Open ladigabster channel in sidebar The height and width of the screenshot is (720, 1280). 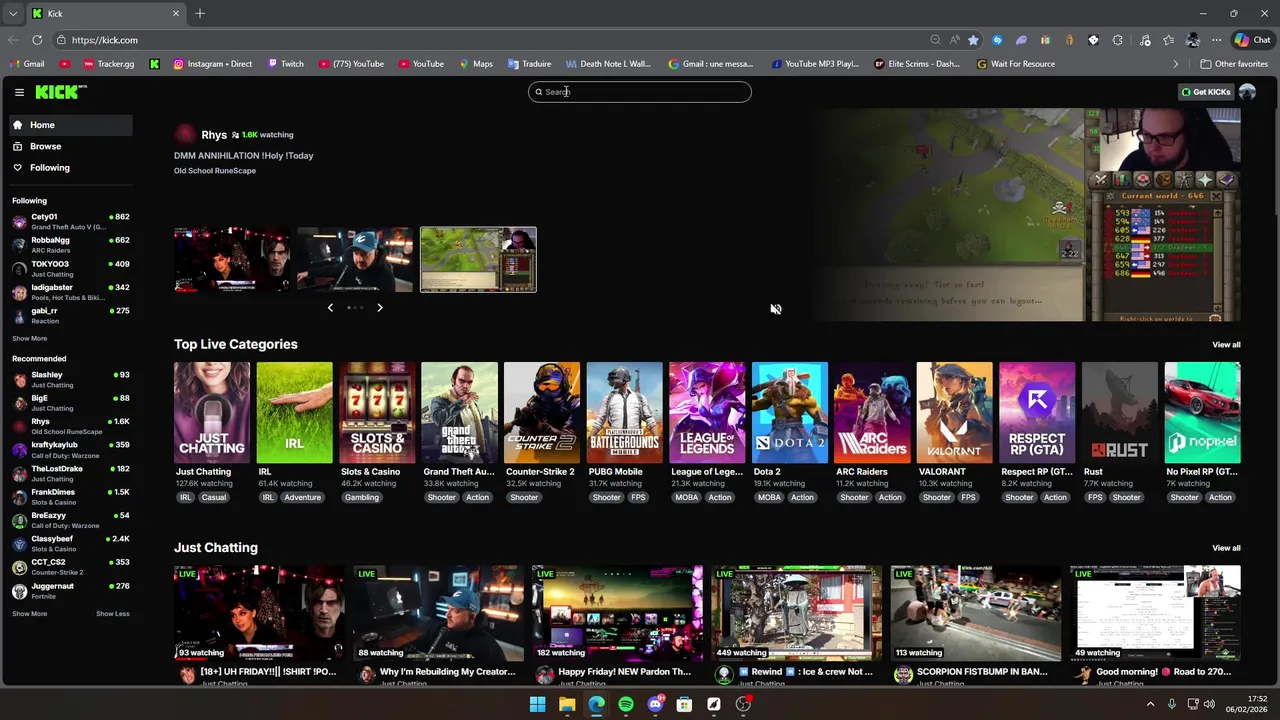click(x=70, y=292)
